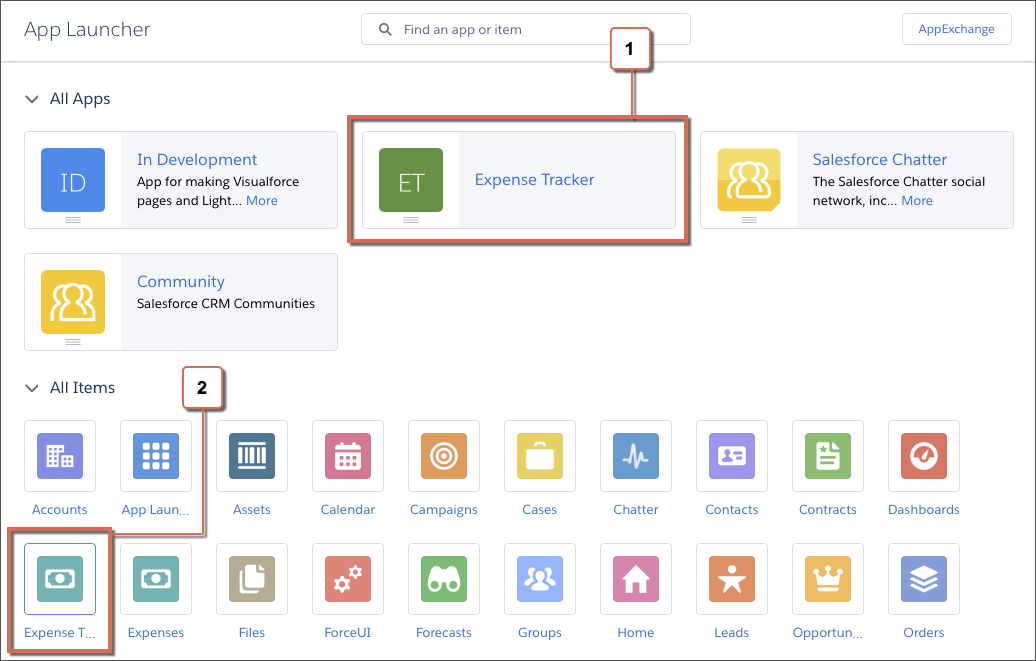Click the Leads label
Screen dimensions: 1036x661
(x=731, y=633)
